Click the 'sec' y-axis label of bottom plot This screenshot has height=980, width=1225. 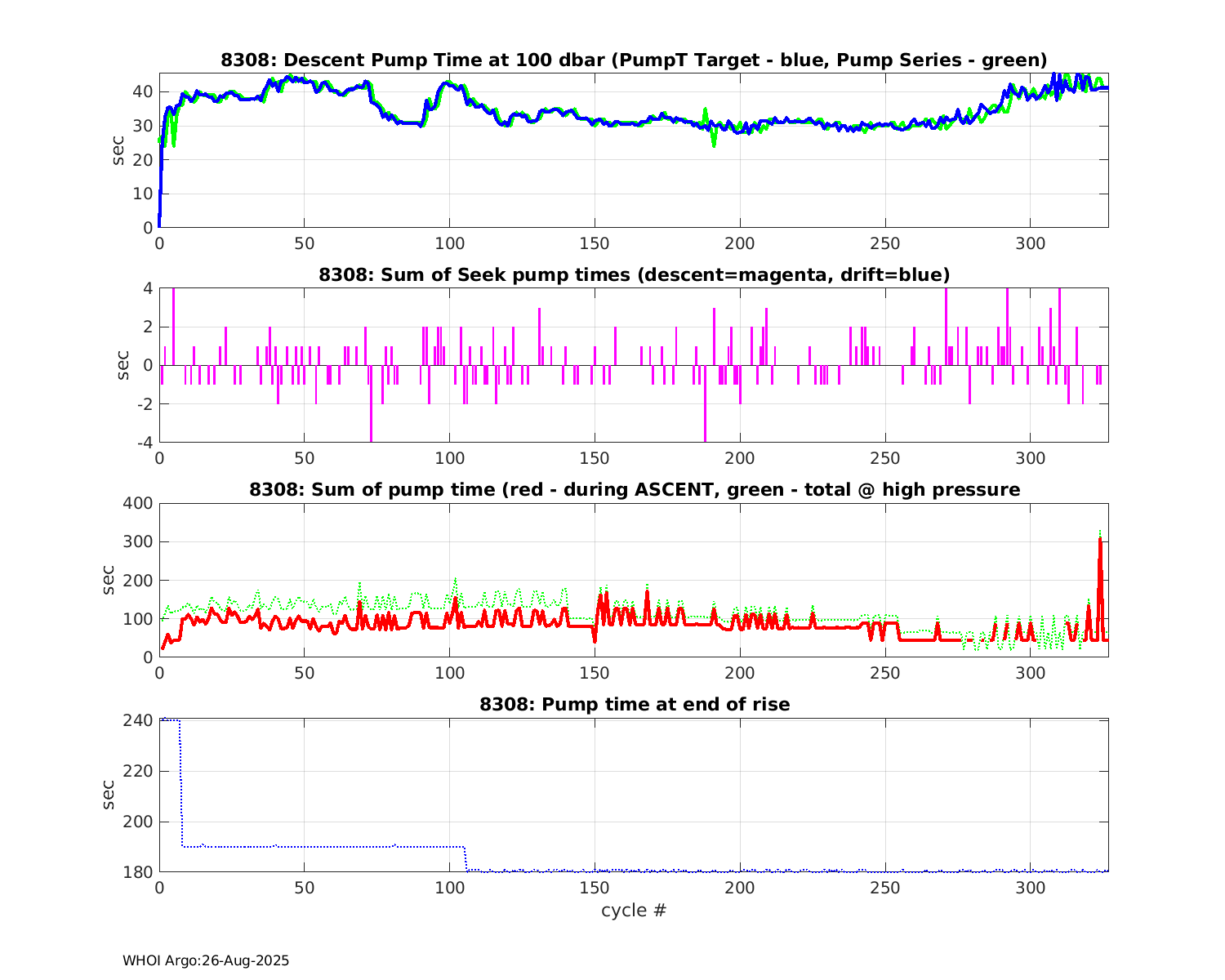[109, 795]
